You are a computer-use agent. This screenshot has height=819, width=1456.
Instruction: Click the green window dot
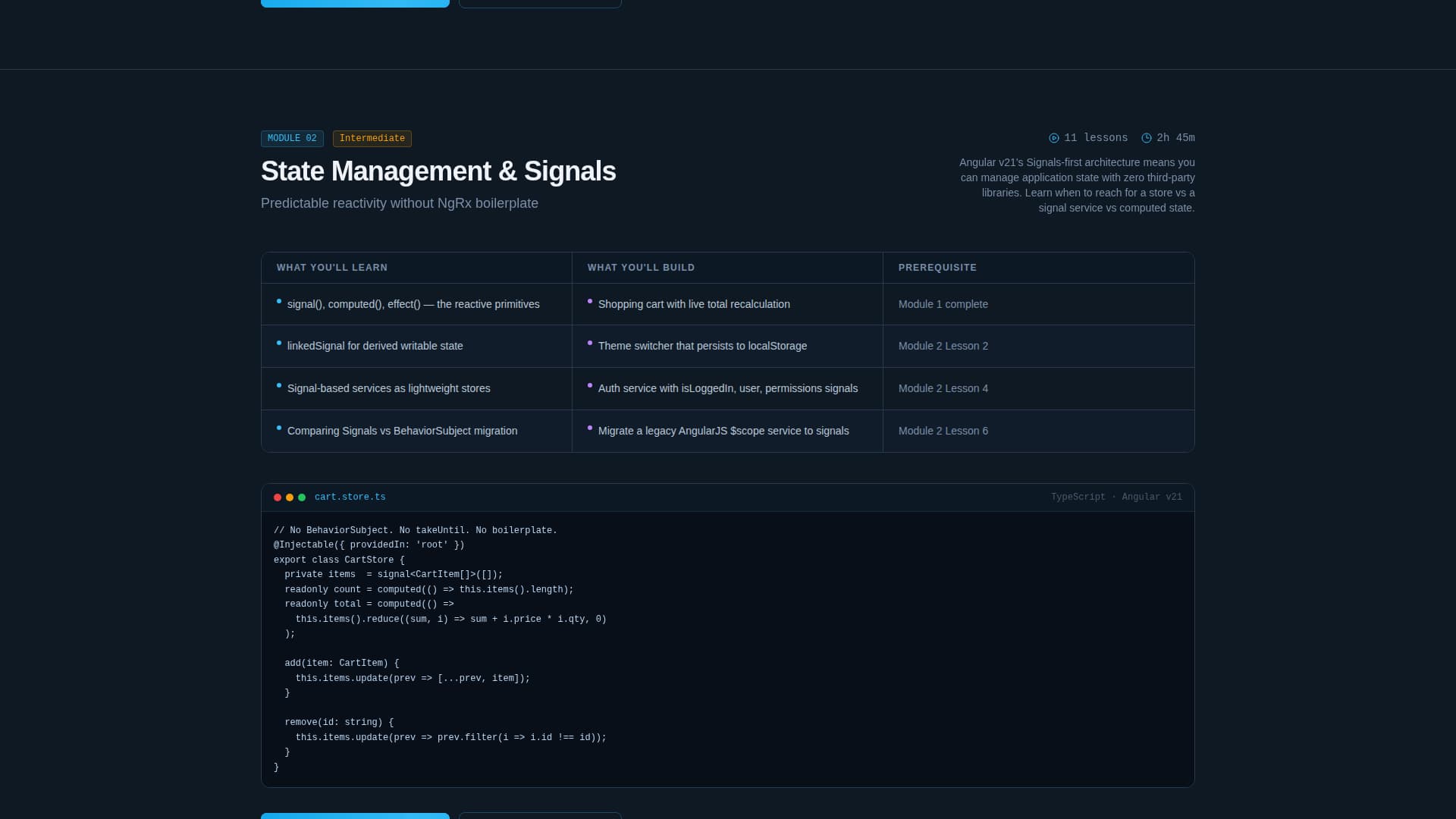[x=302, y=497]
